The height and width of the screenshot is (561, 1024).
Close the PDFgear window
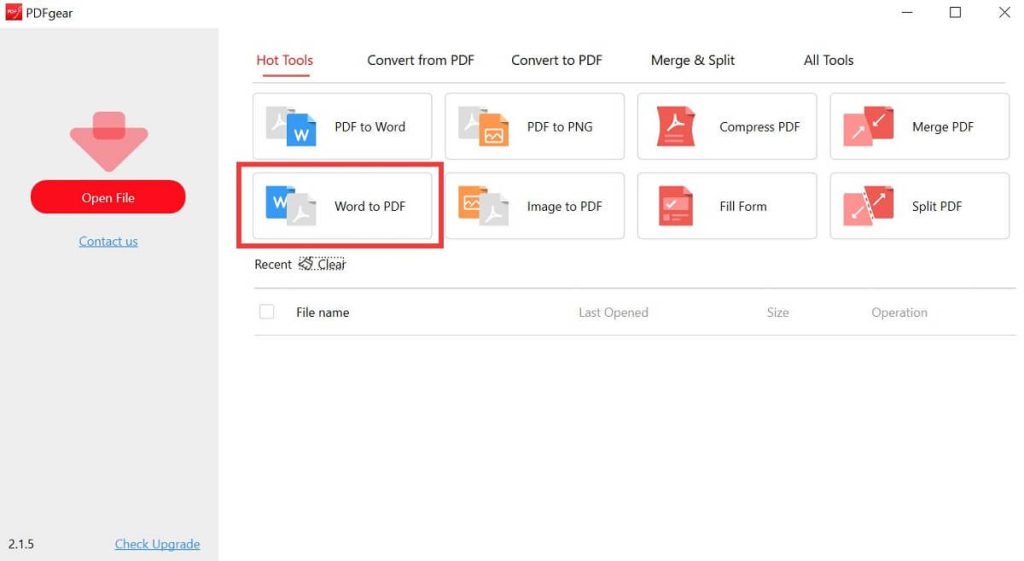pyautogui.click(x=1004, y=12)
